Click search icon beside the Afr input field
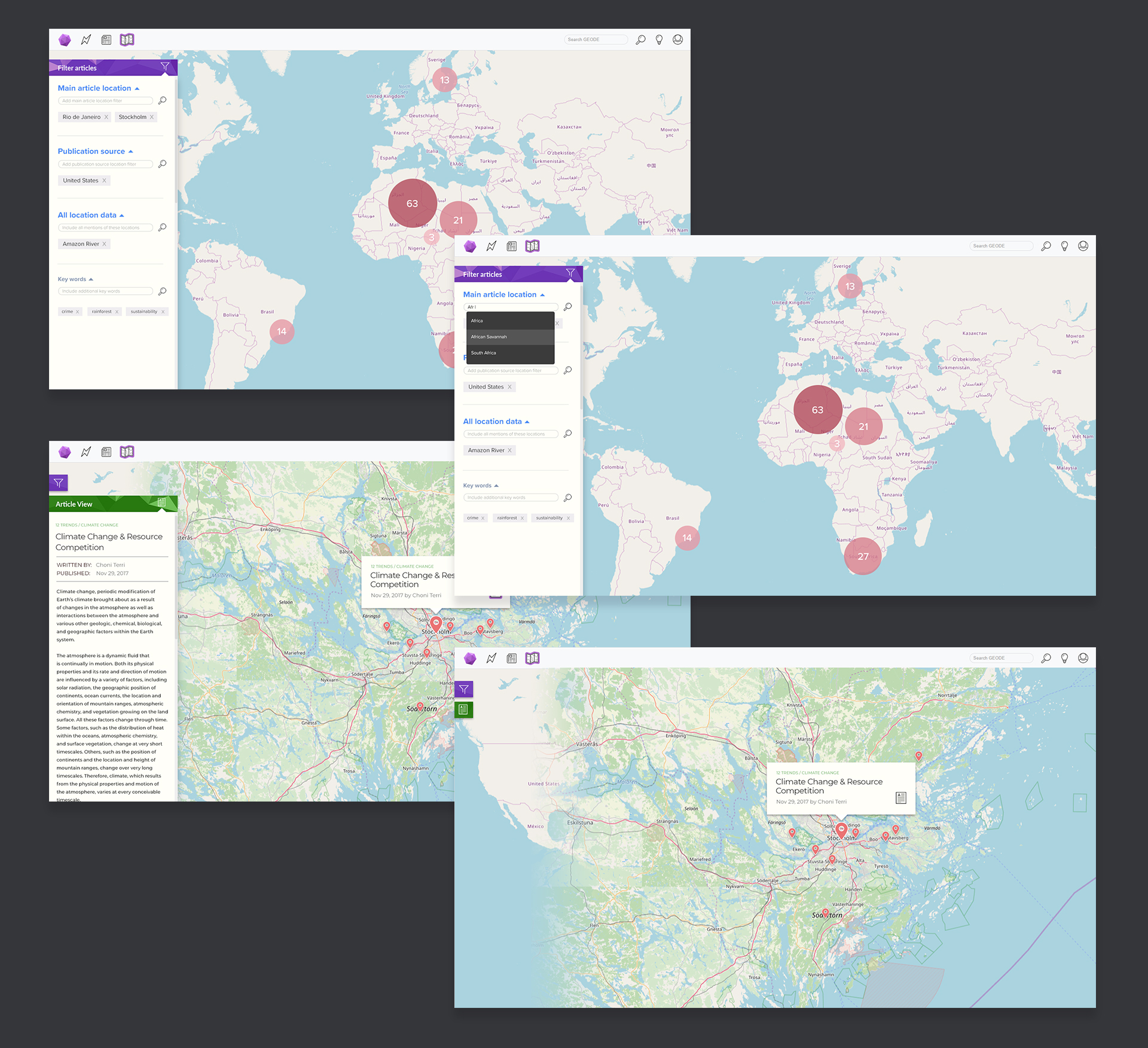This screenshot has width=1148, height=1048. click(567, 307)
